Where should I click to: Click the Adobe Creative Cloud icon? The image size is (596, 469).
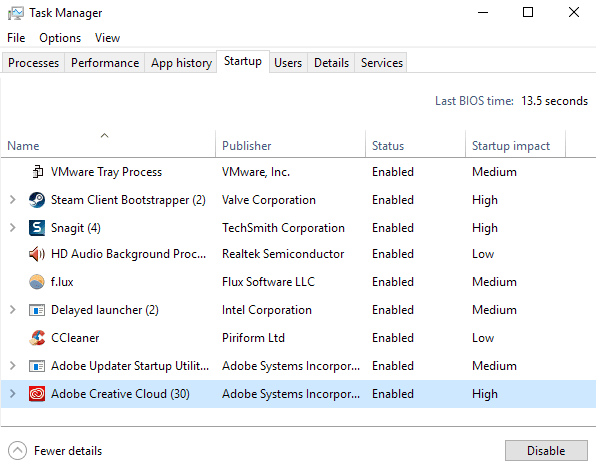37,394
